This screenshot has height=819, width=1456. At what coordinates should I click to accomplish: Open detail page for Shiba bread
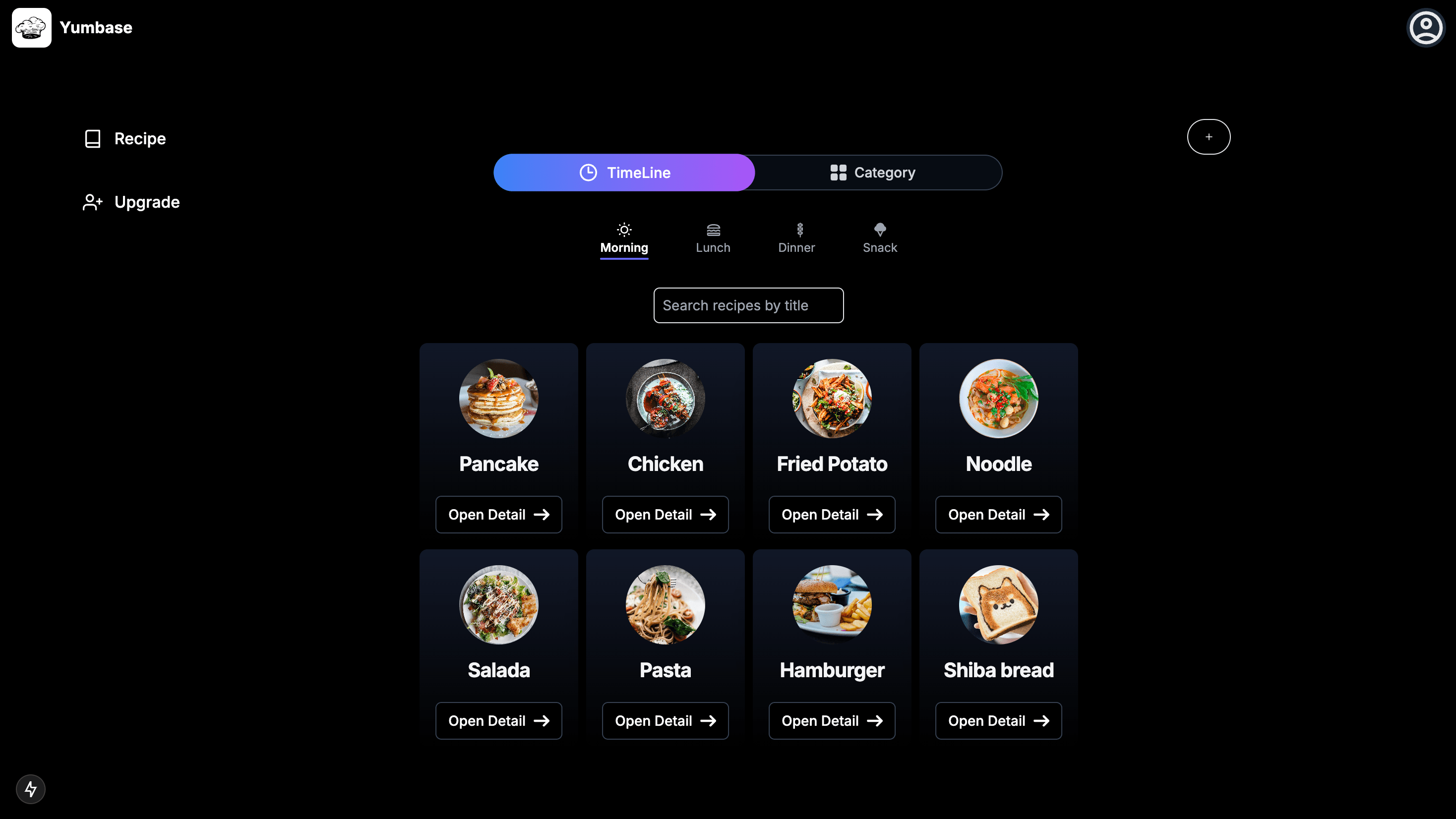[998, 720]
